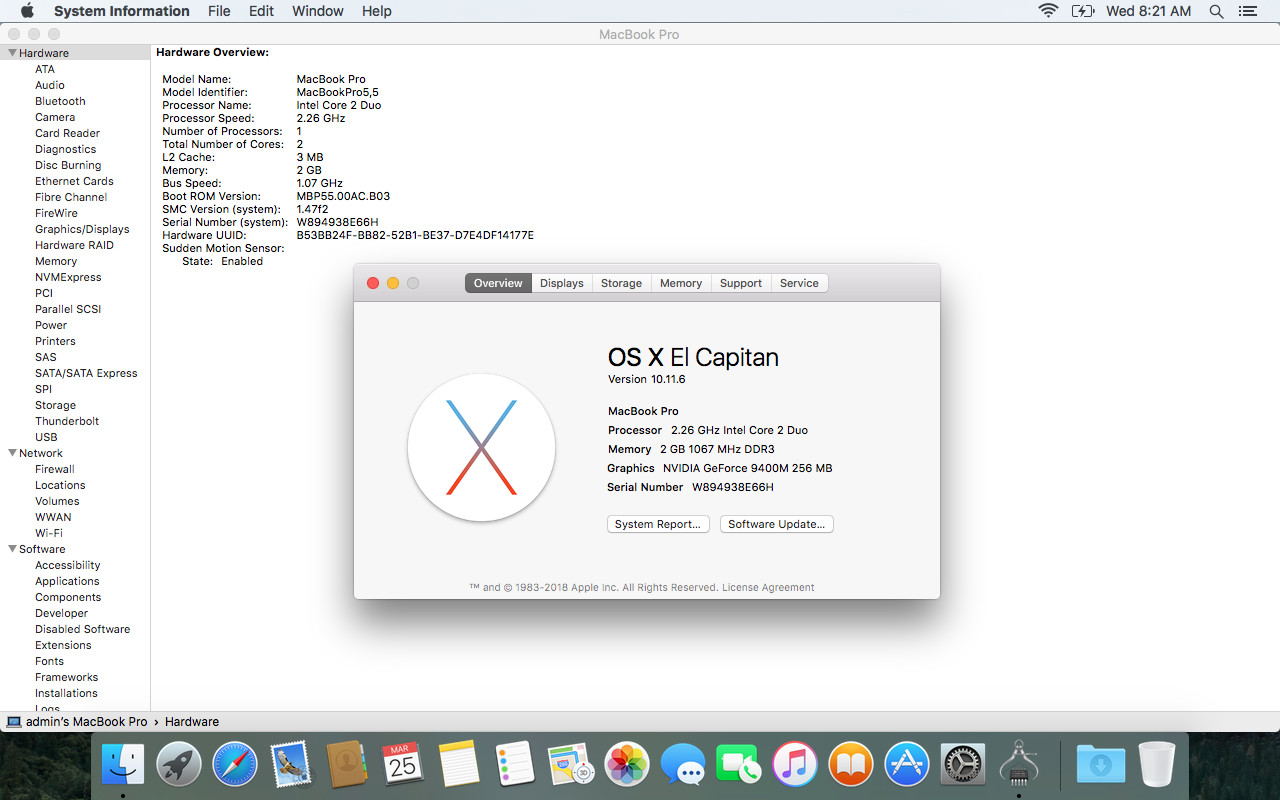Open the Help menu
This screenshot has height=800, width=1280.
[377, 11]
